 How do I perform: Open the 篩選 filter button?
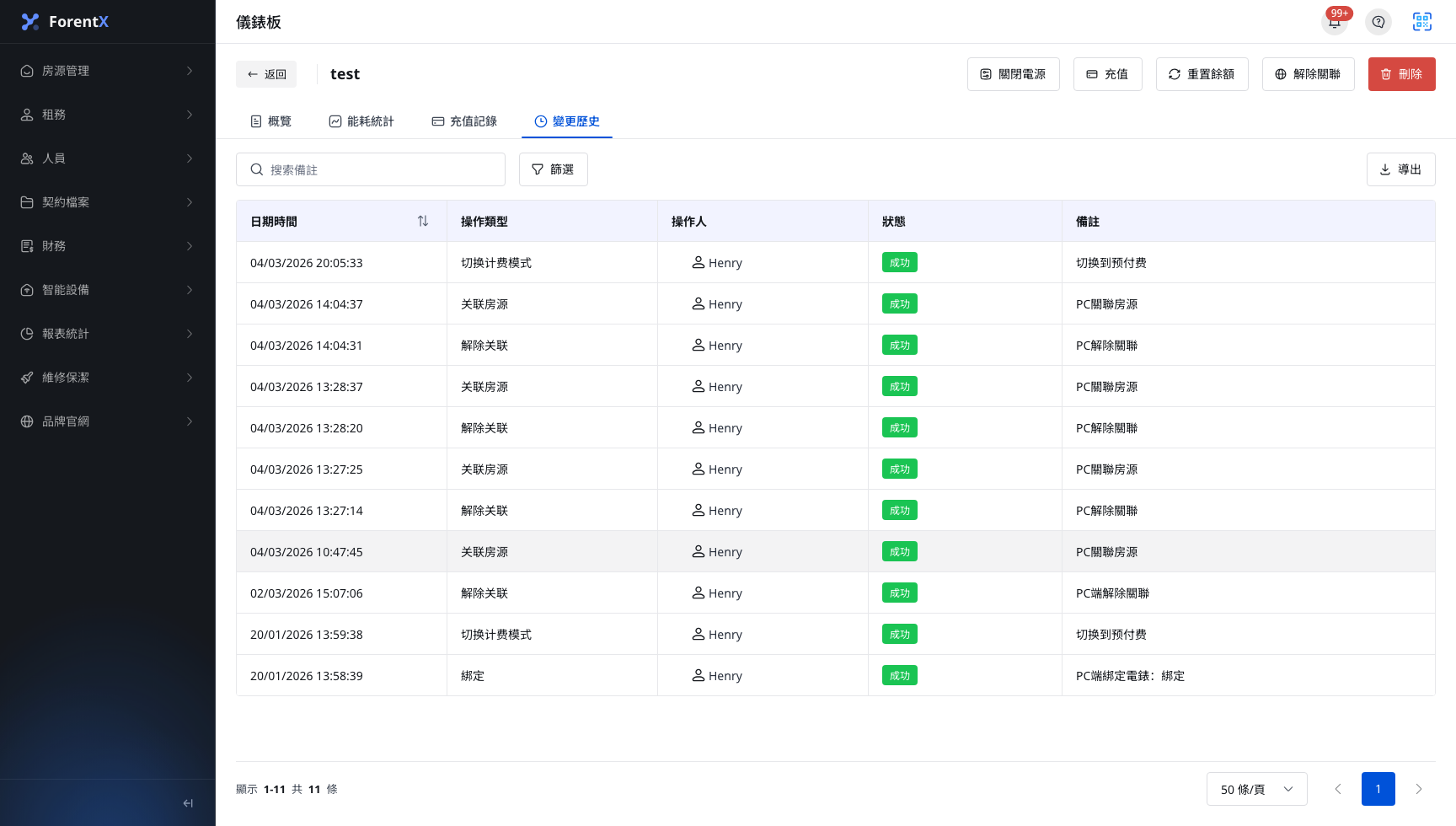coord(554,169)
